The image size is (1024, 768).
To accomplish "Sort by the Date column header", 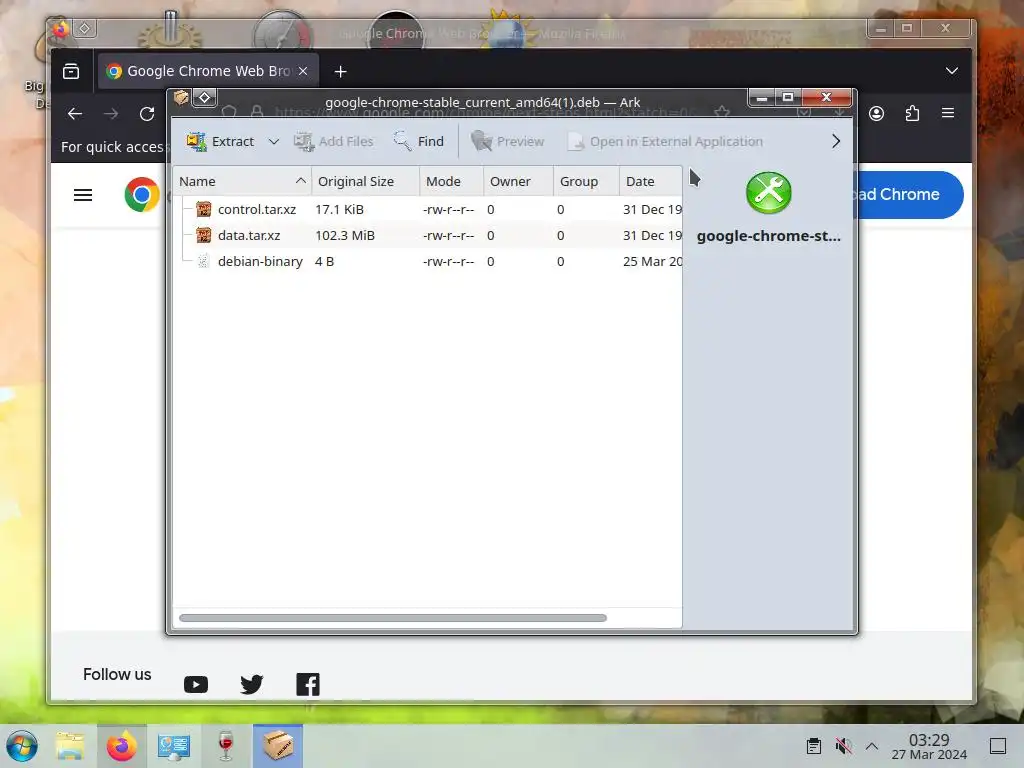I will pos(650,182).
